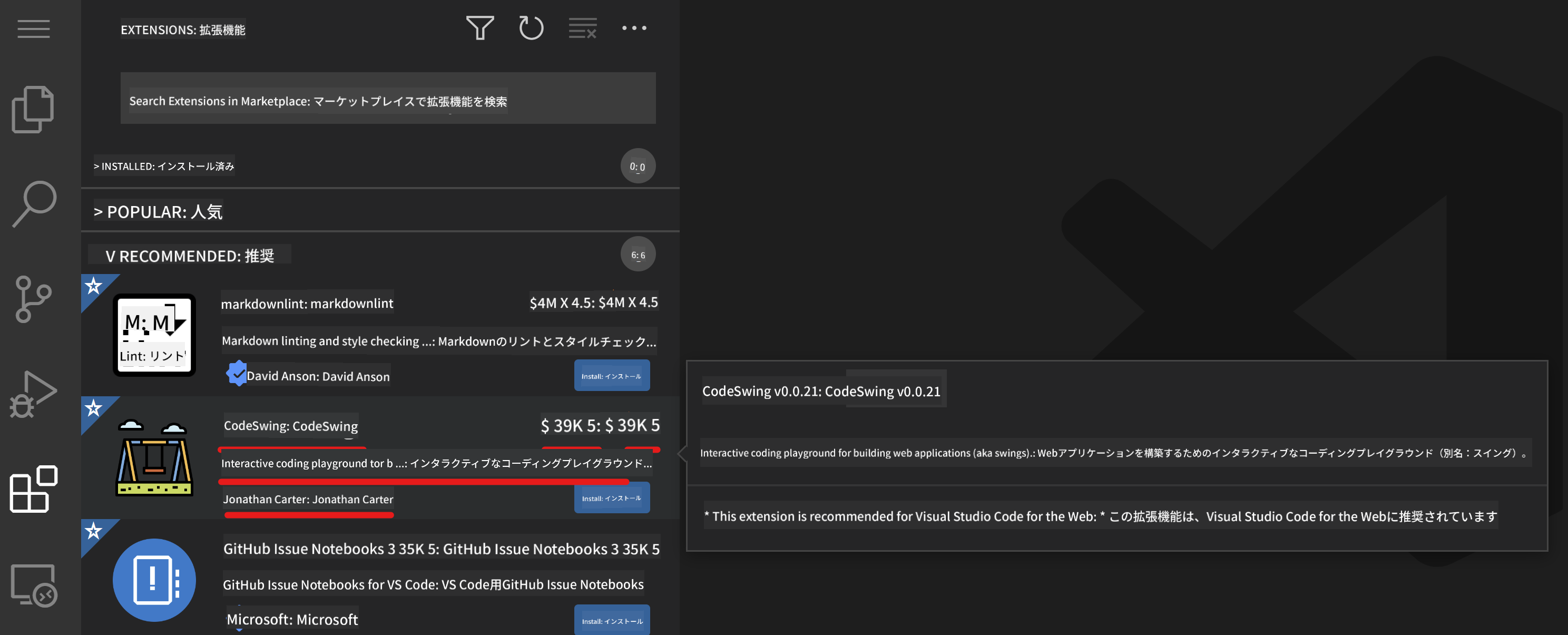Open the Views and More Actions ellipsis

[634, 28]
